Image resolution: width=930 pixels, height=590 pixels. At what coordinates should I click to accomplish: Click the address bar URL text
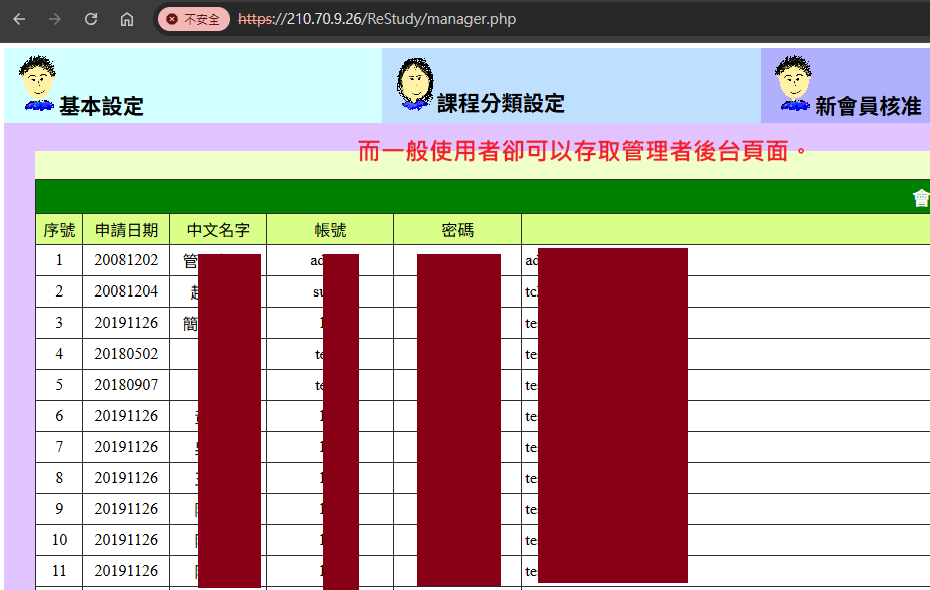coord(377,19)
